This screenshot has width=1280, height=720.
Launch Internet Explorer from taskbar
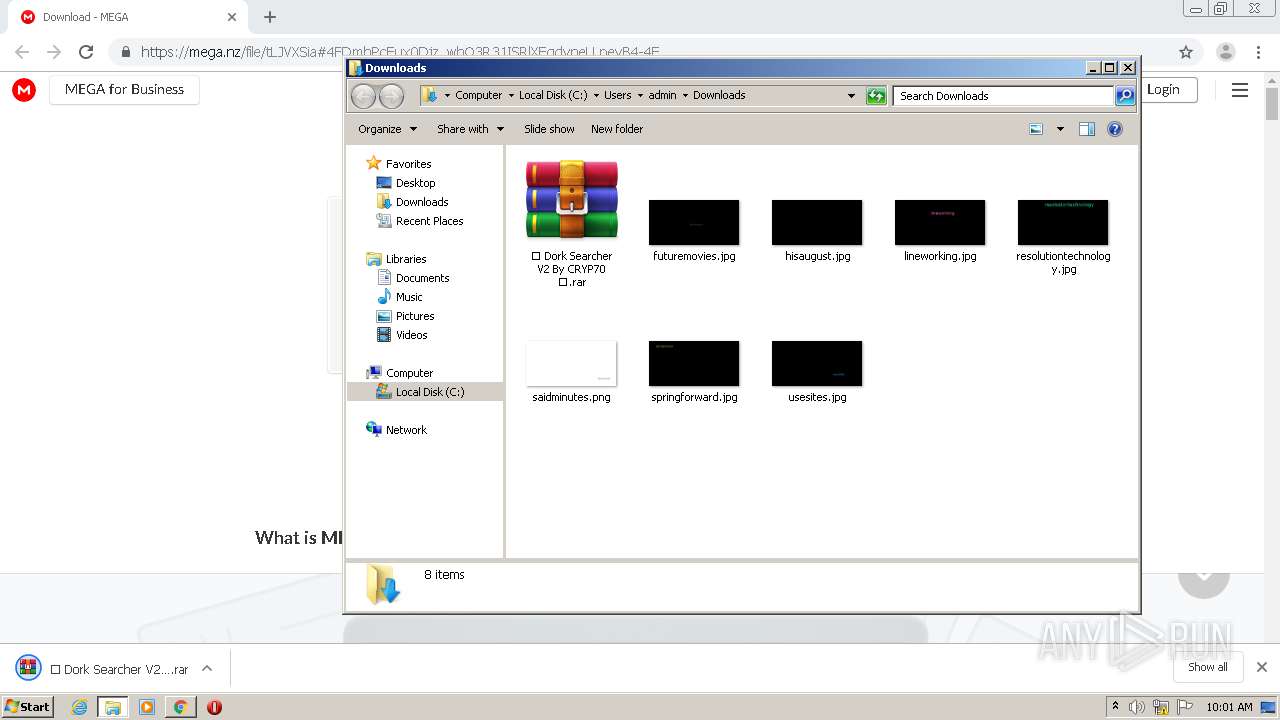[79, 707]
